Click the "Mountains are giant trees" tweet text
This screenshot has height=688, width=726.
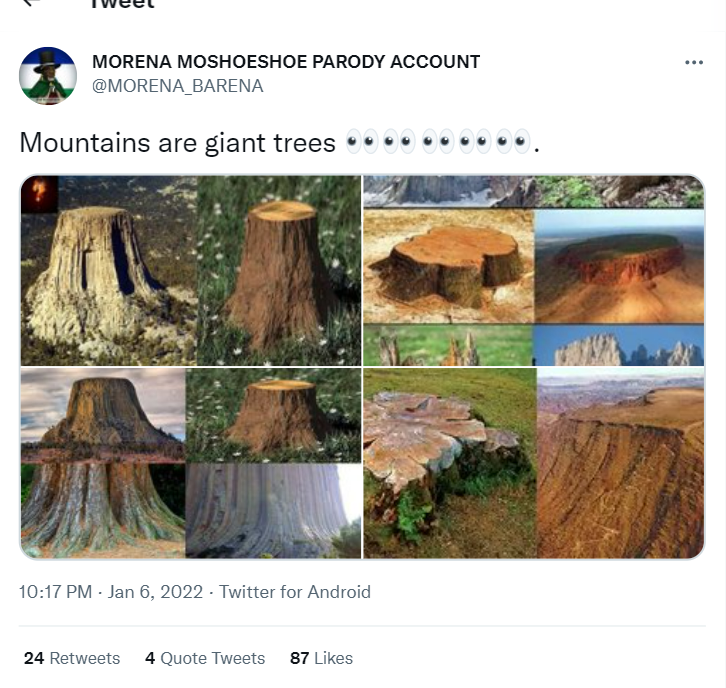(177, 143)
